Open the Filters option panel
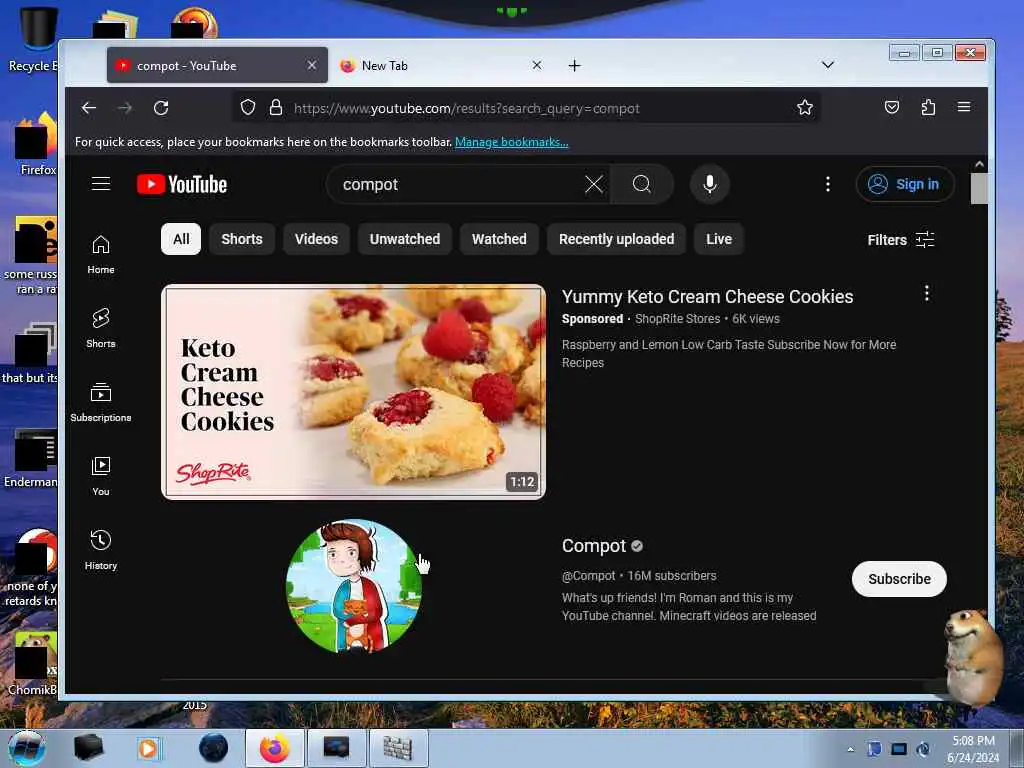This screenshot has height=768, width=1024. click(x=901, y=240)
